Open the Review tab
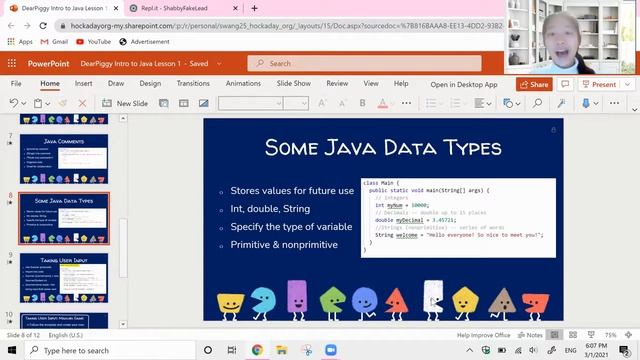Screen dimensions: 640x360 pos(337,83)
